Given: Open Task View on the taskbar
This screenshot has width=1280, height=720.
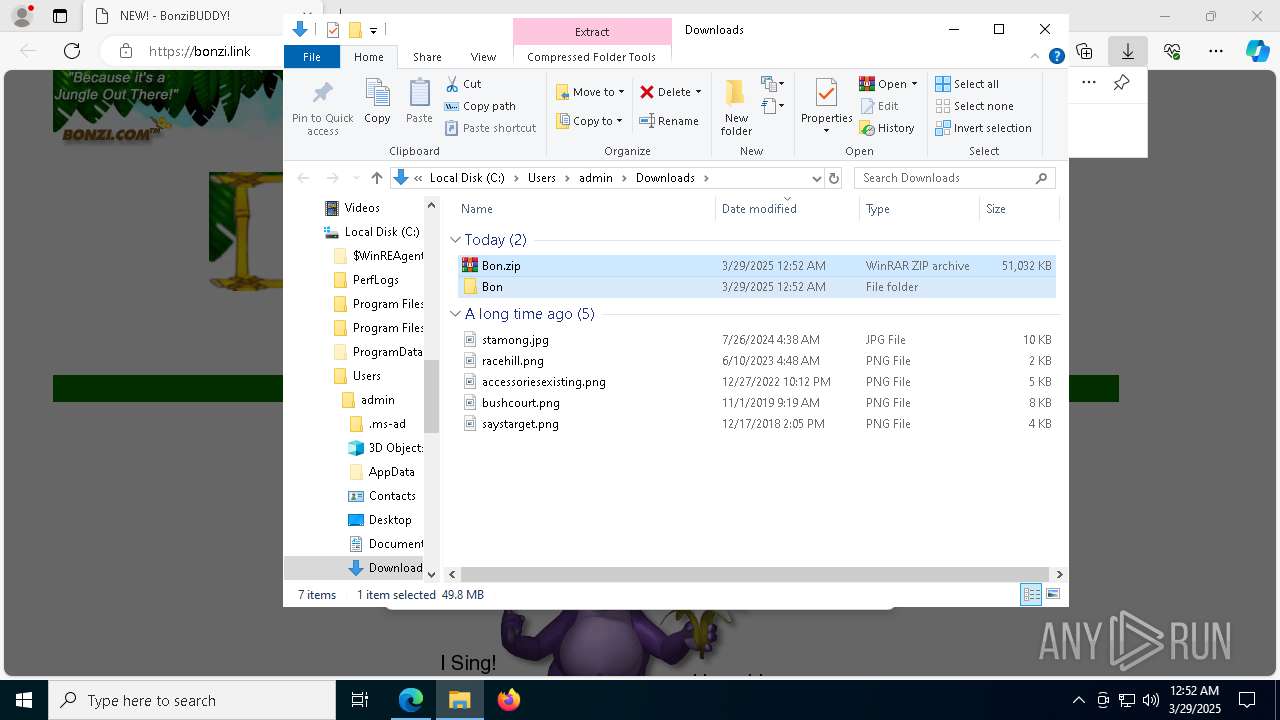Looking at the screenshot, I should 360,700.
